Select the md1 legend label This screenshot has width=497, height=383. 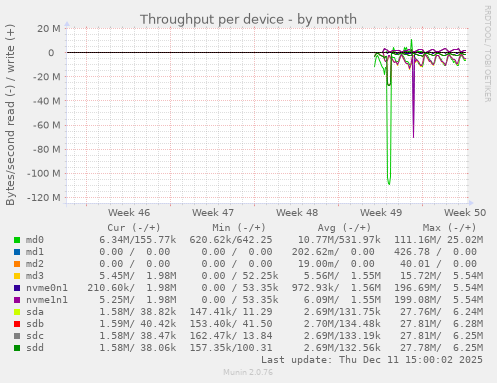tap(35, 252)
